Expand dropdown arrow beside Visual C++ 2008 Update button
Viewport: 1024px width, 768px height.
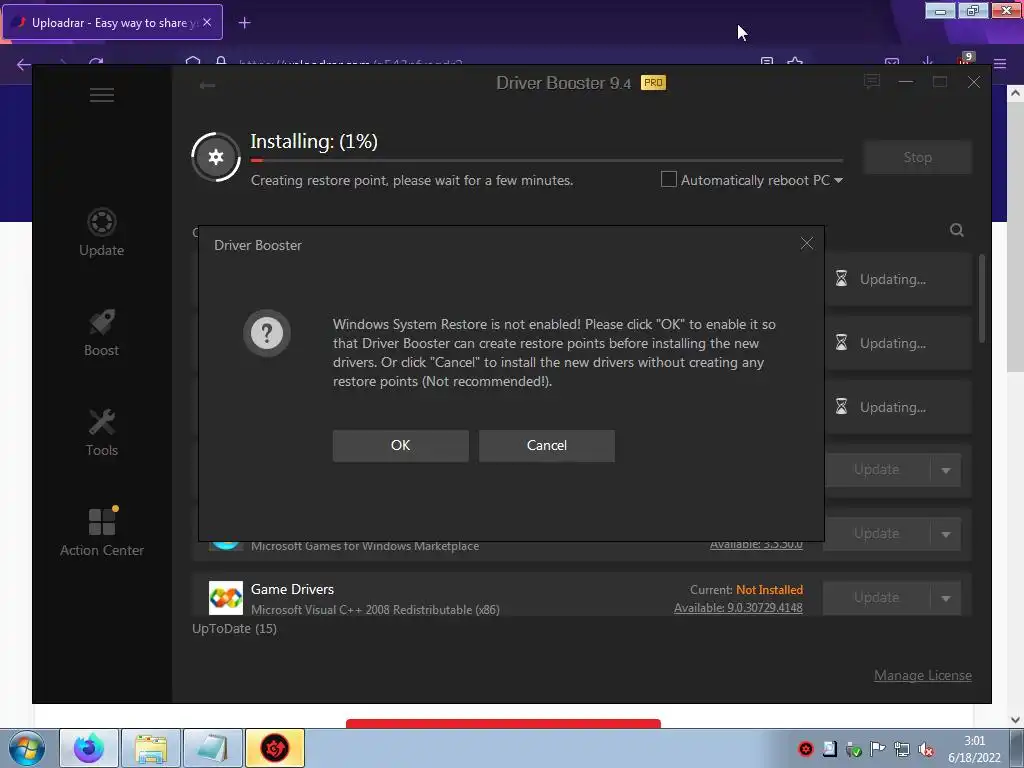946,598
